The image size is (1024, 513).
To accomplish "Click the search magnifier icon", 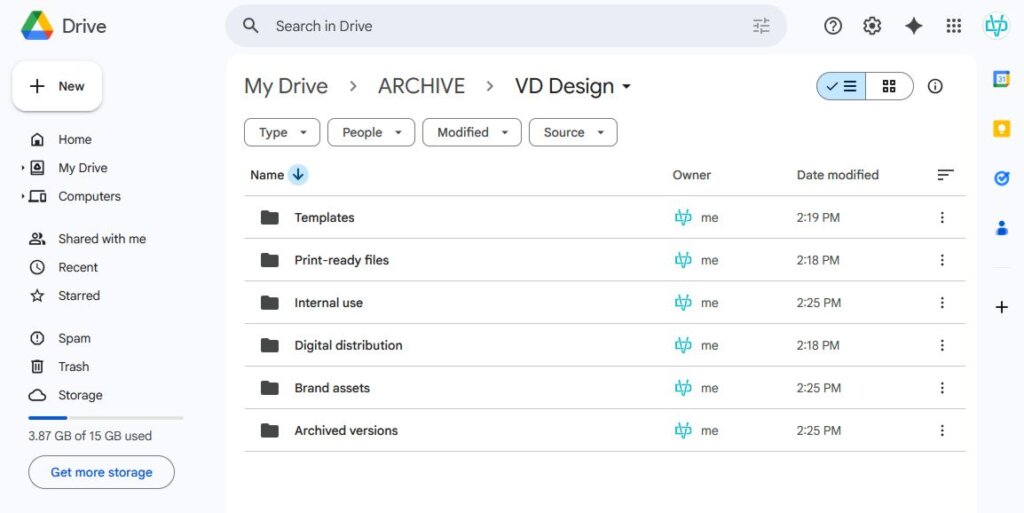I will pos(250,26).
